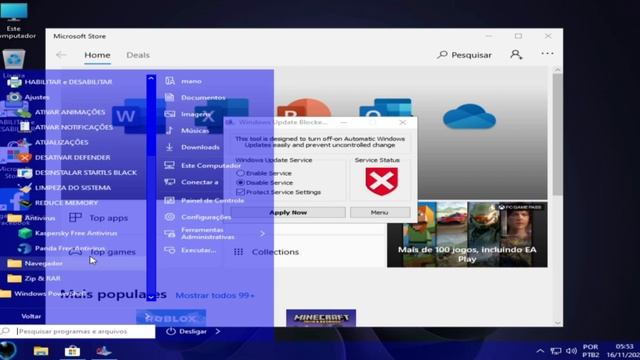Launch ATIVAR NOTIFICAÇÕES shortcut
The height and width of the screenshot is (360, 640).
[65, 127]
